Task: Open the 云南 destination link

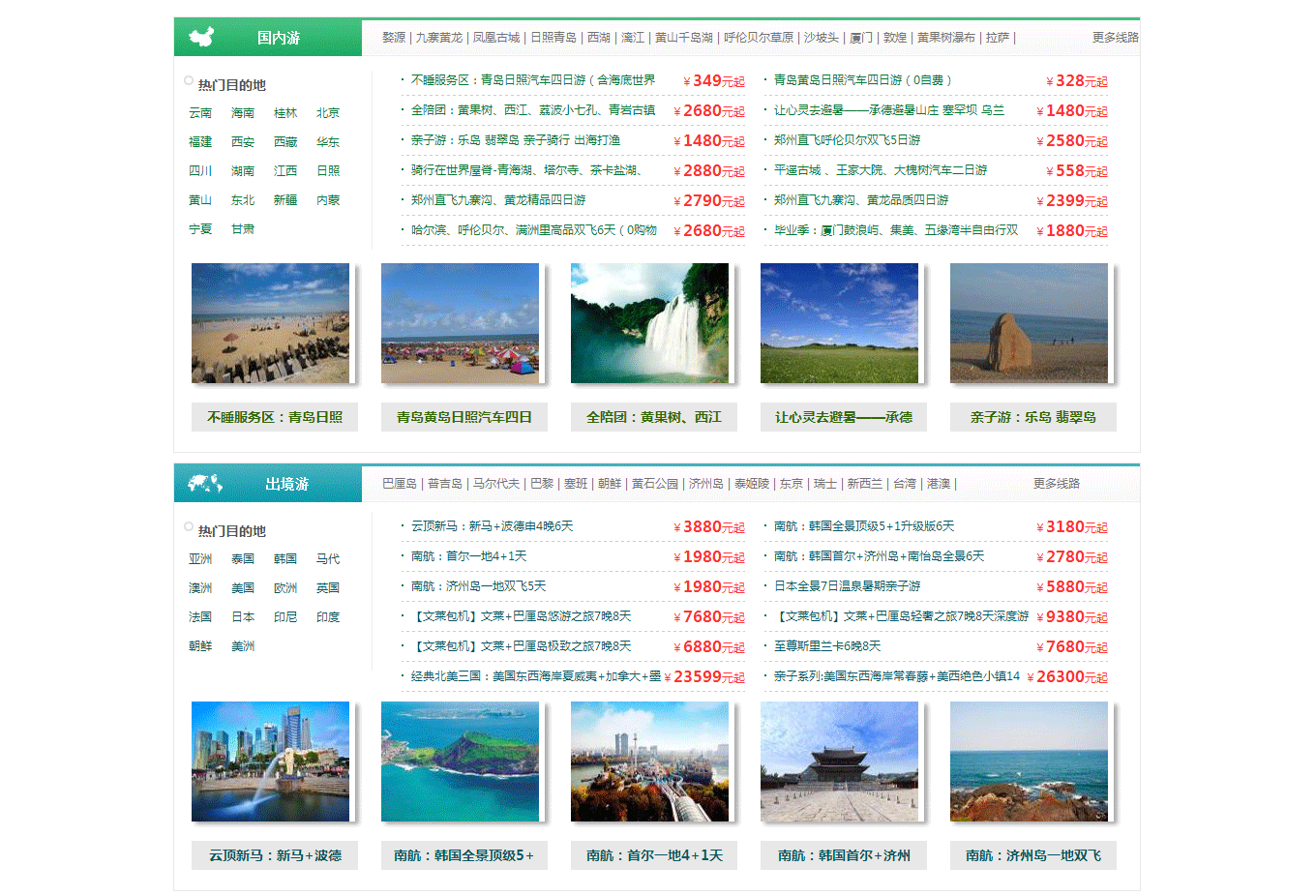Action: click(x=201, y=112)
